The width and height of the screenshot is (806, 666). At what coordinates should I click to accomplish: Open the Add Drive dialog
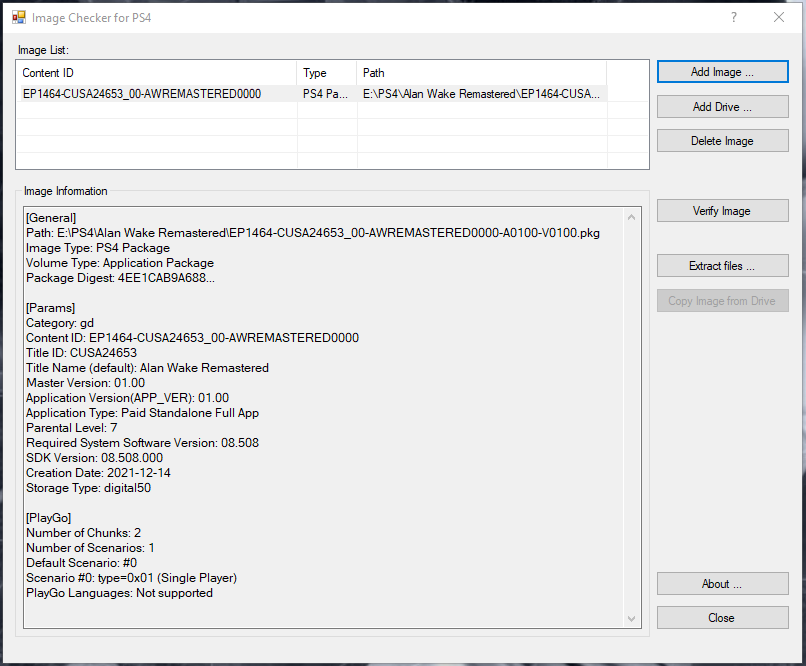722,107
